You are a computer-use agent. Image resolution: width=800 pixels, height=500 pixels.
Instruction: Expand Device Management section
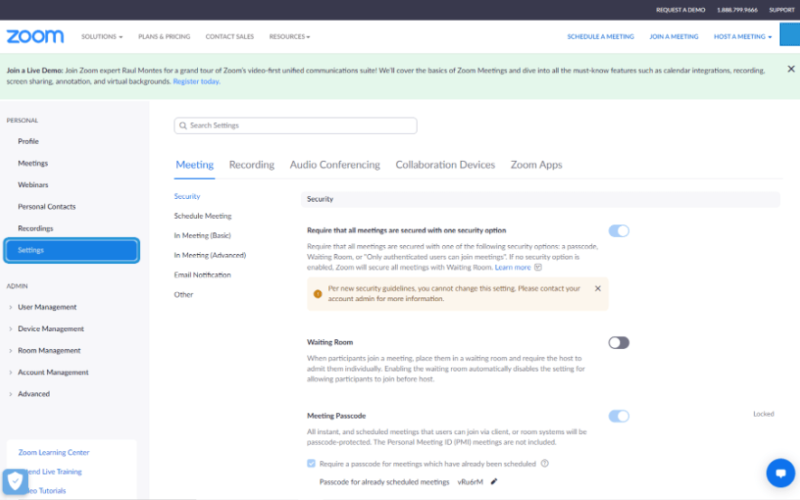(51, 329)
